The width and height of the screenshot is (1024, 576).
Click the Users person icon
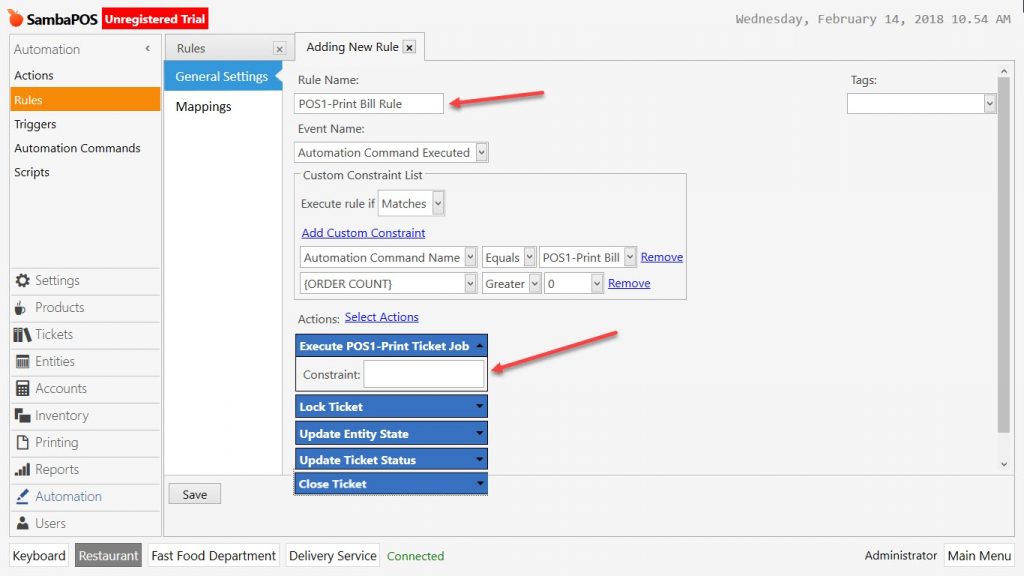22,523
